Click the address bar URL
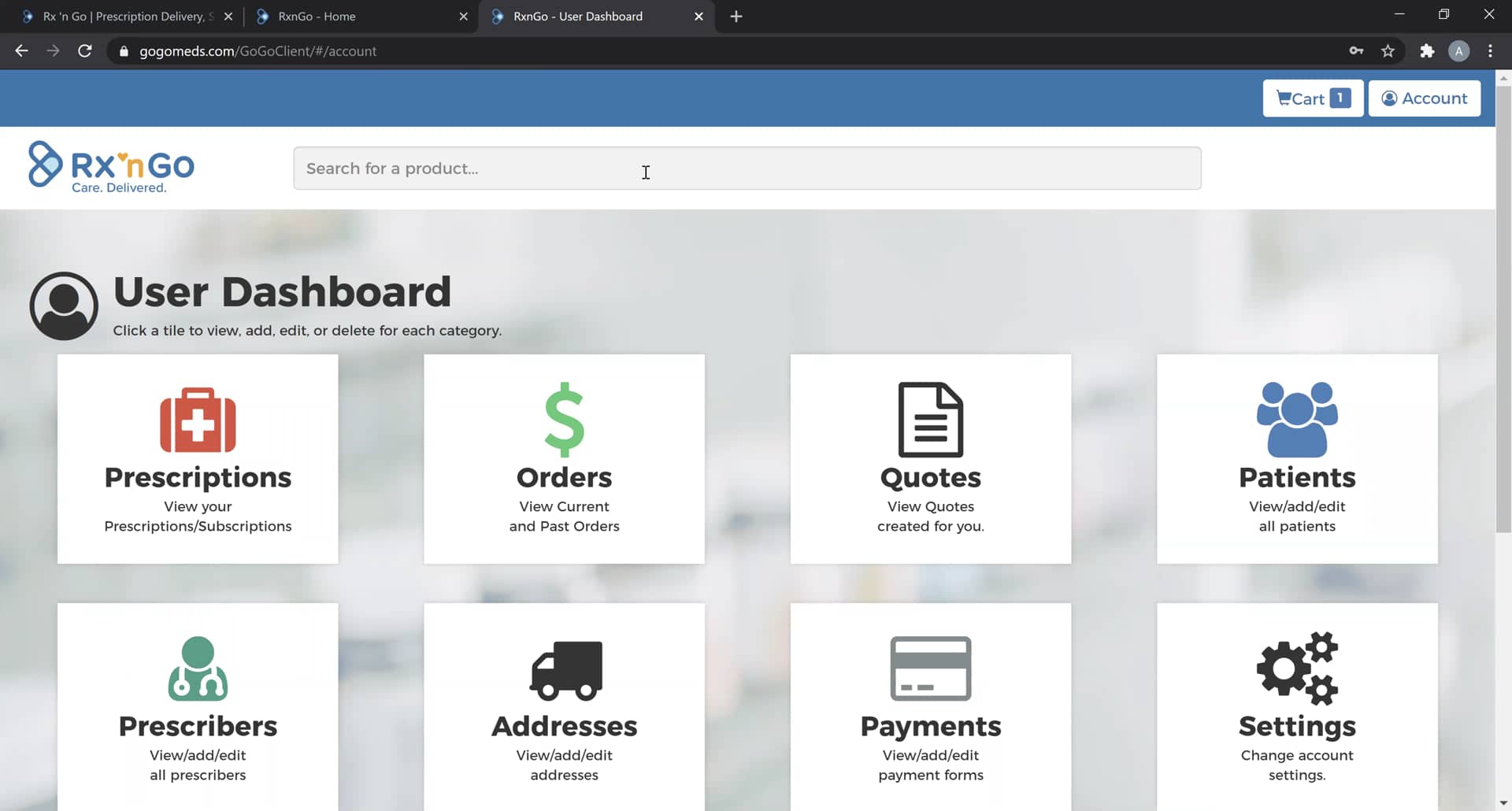This screenshot has width=1512, height=811. click(258, 51)
